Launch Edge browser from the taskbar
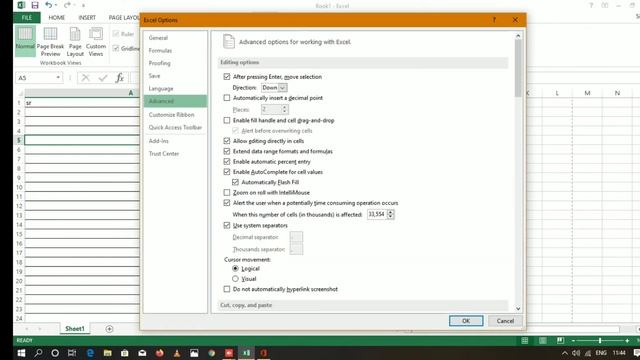The image size is (640, 360). pos(90,353)
